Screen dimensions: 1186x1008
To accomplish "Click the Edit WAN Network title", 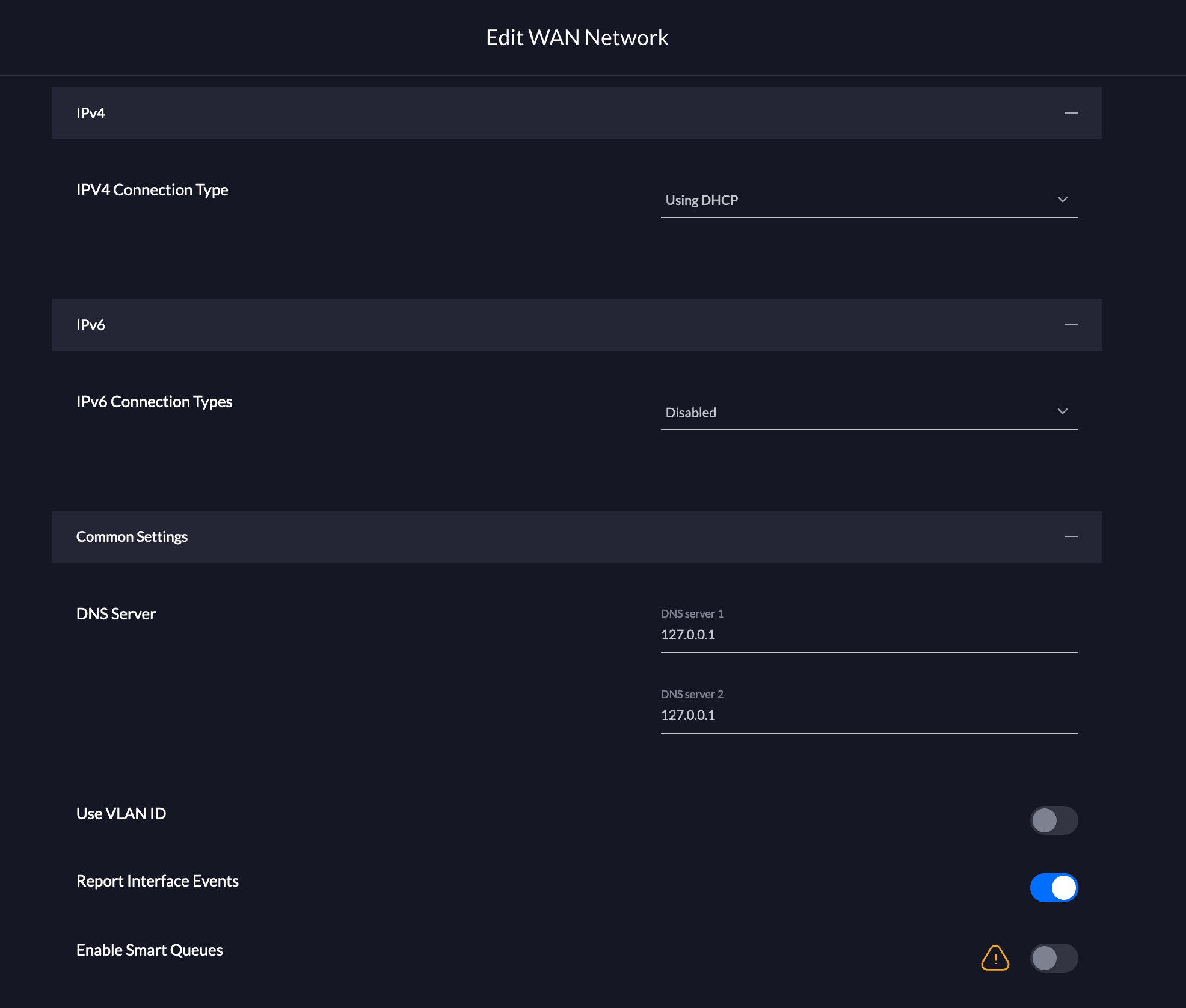I will point(577,37).
